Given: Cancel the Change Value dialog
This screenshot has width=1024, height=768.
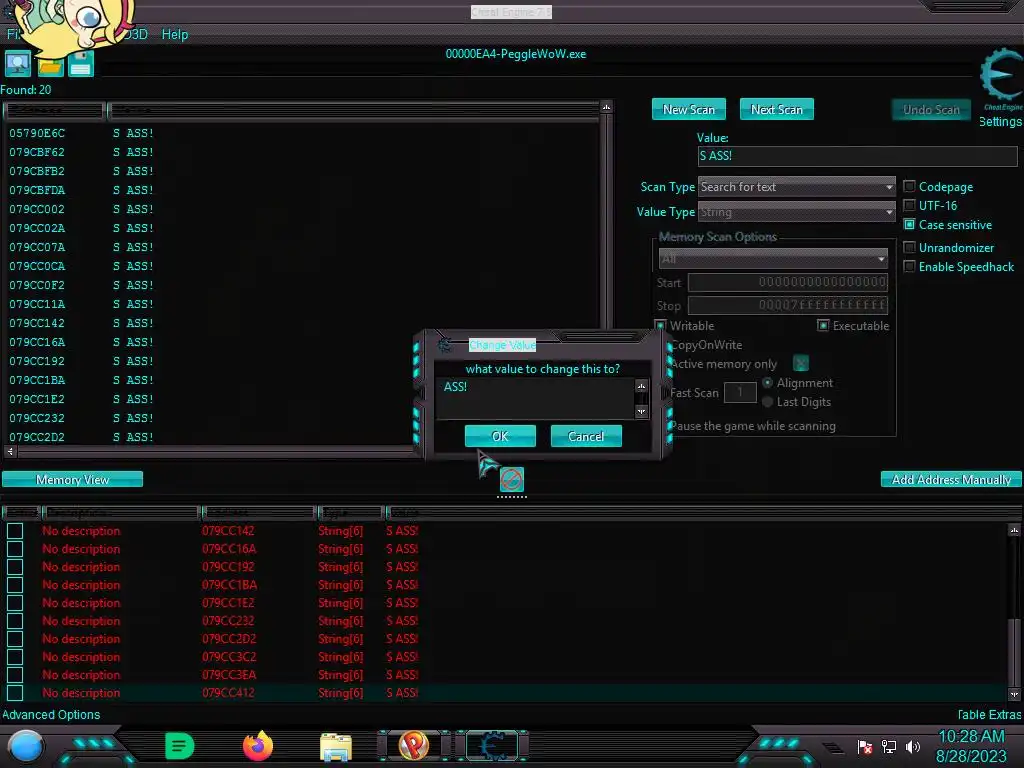Looking at the screenshot, I should pos(586,436).
